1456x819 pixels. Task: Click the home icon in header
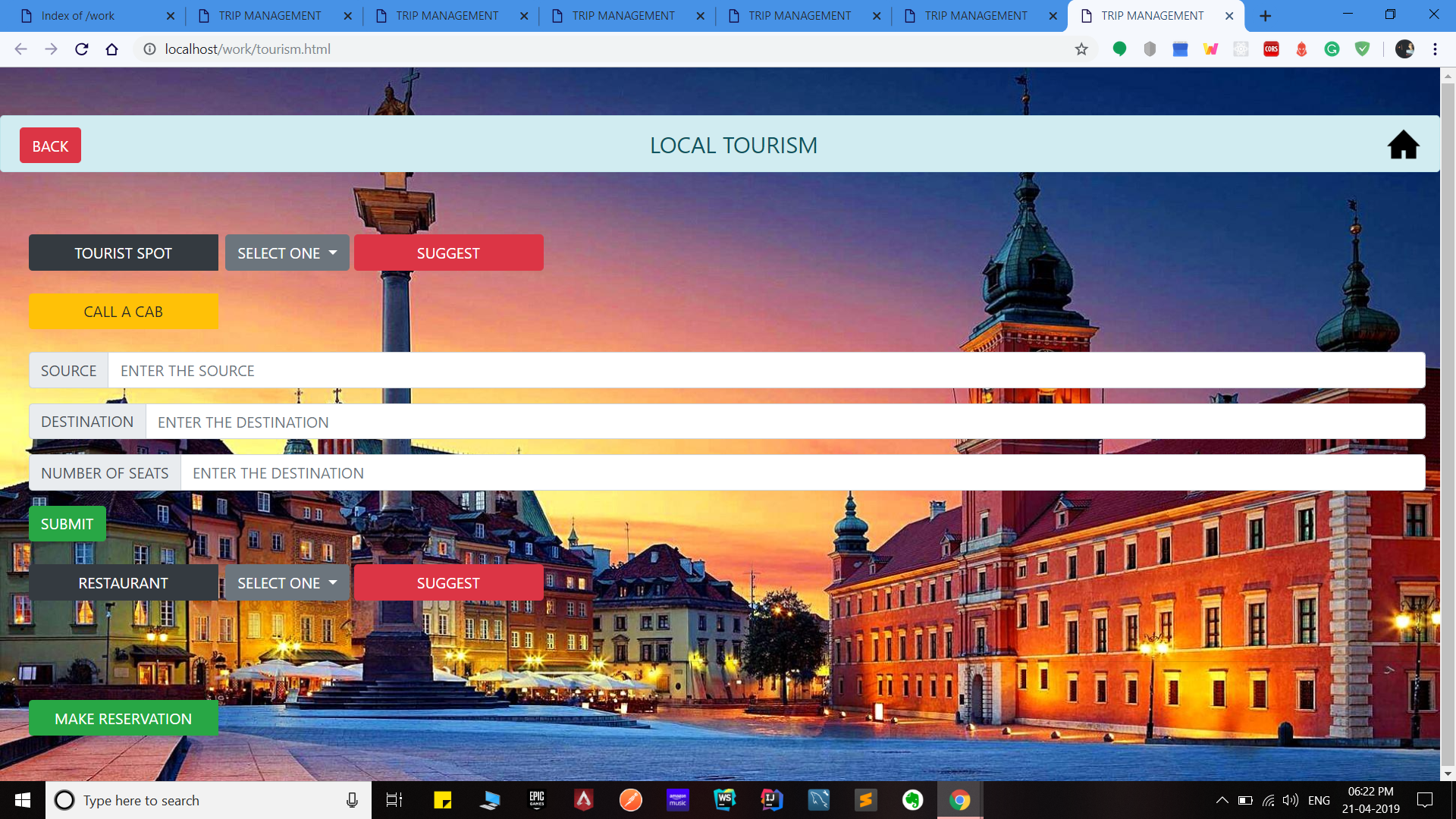pyautogui.click(x=1403, y=145)
